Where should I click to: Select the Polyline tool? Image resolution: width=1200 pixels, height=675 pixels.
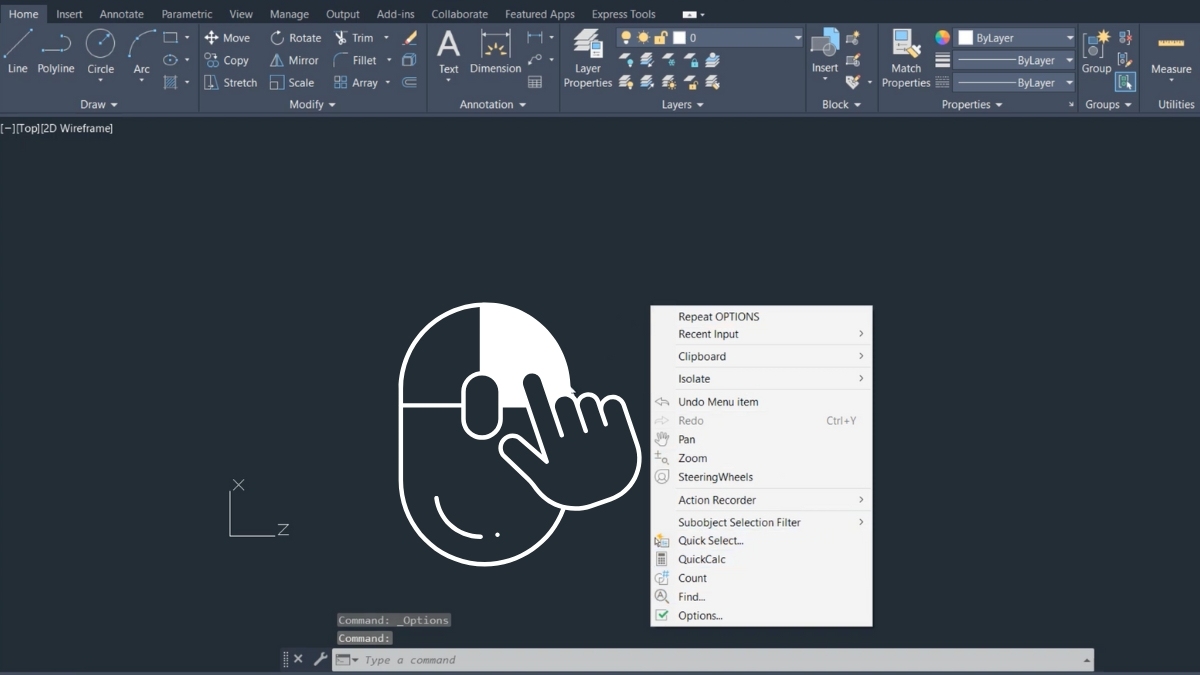56,52
